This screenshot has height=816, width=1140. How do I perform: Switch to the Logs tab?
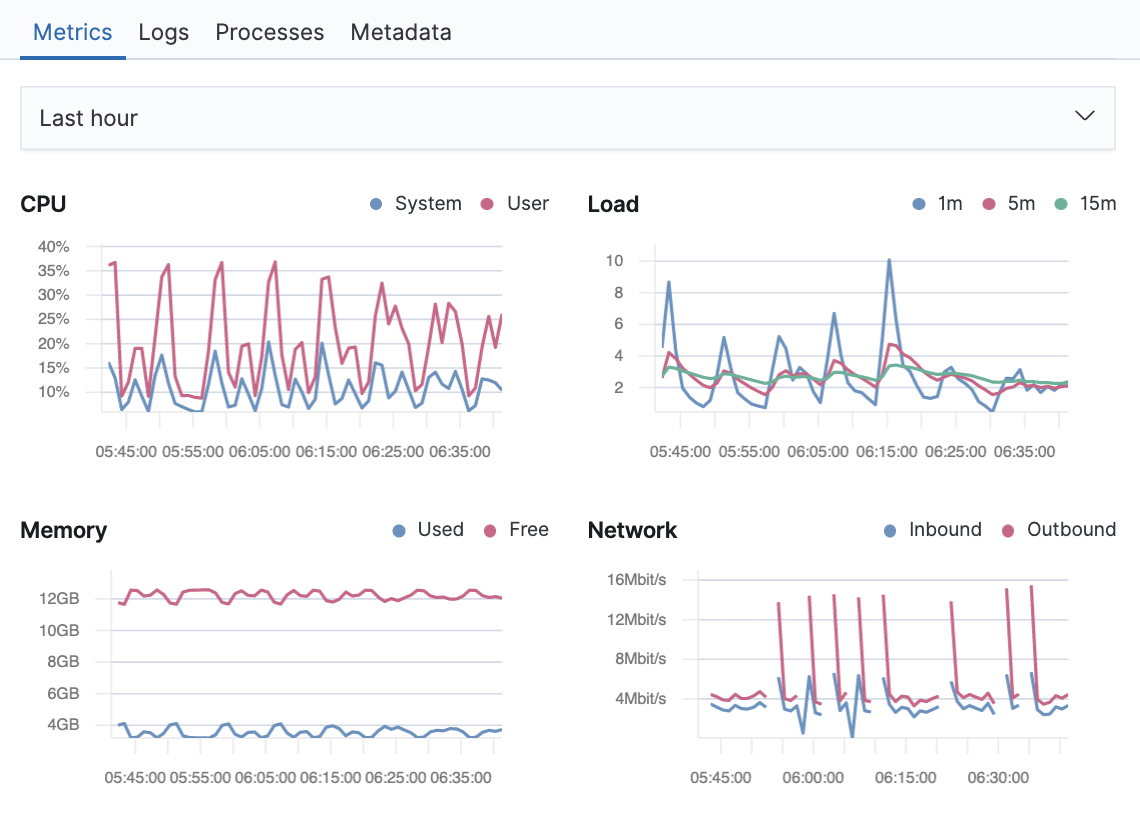163,32
